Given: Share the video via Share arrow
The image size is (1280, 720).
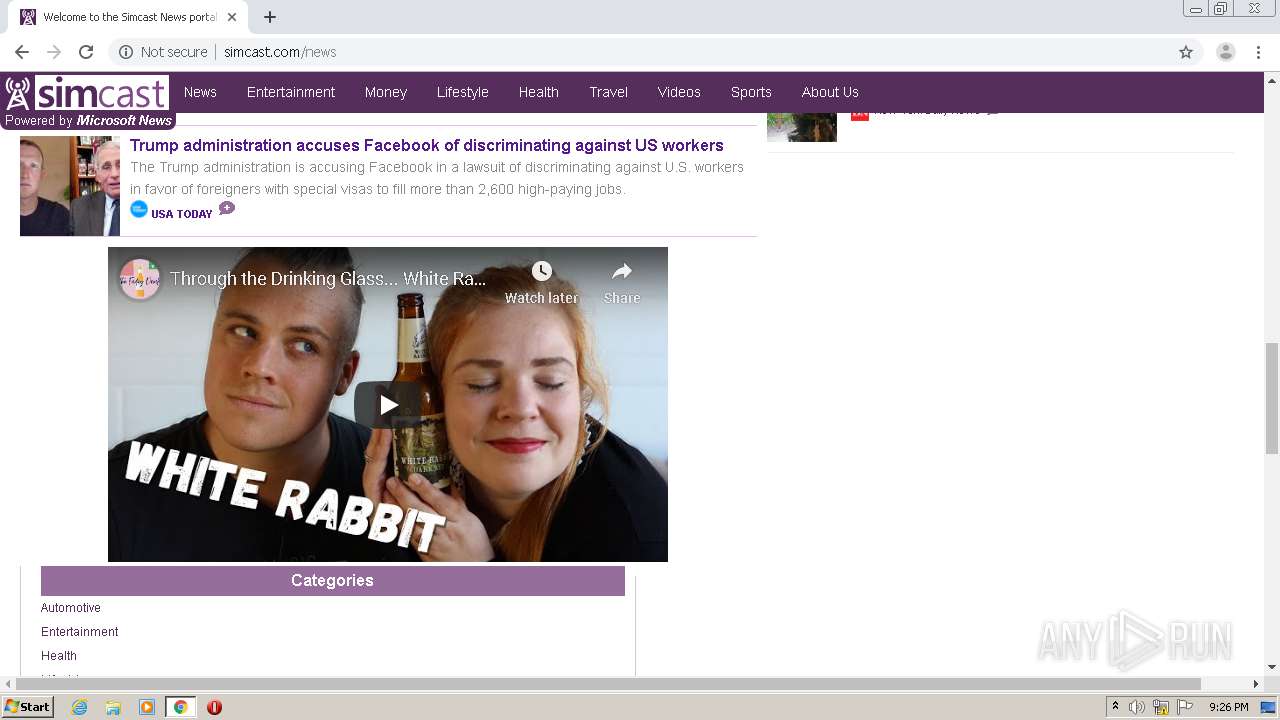Looking at the screenshot, I should pos(622,271).
